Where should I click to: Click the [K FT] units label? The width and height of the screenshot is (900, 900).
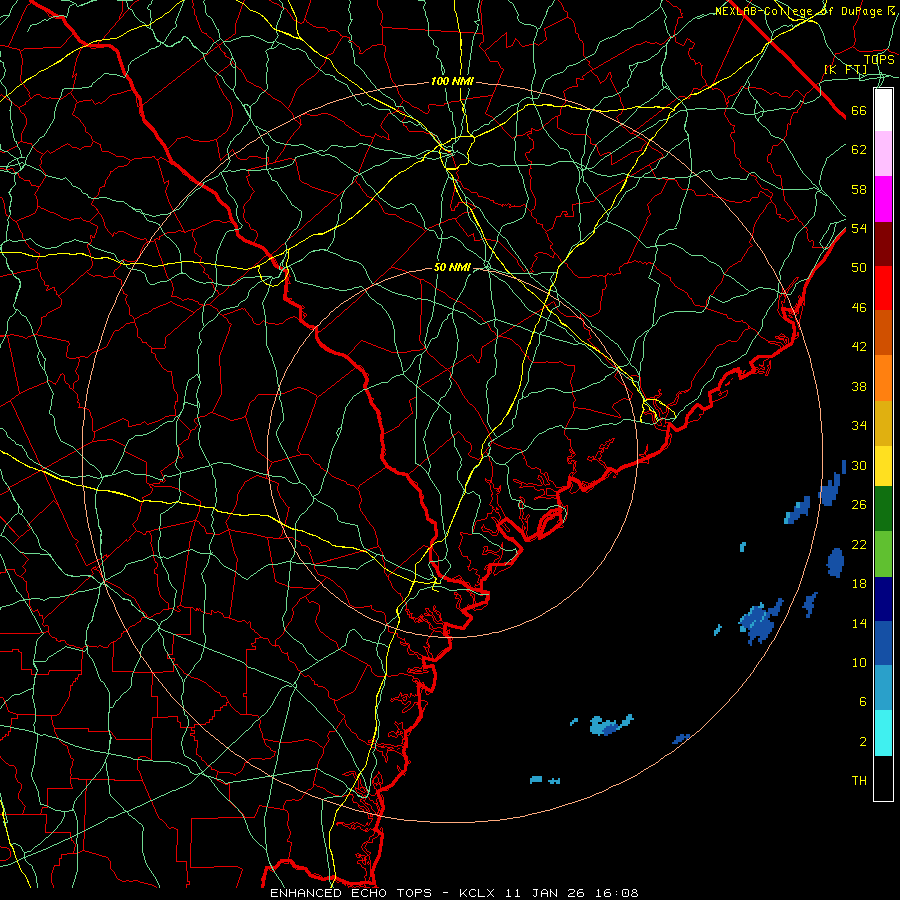click(845, 69)
